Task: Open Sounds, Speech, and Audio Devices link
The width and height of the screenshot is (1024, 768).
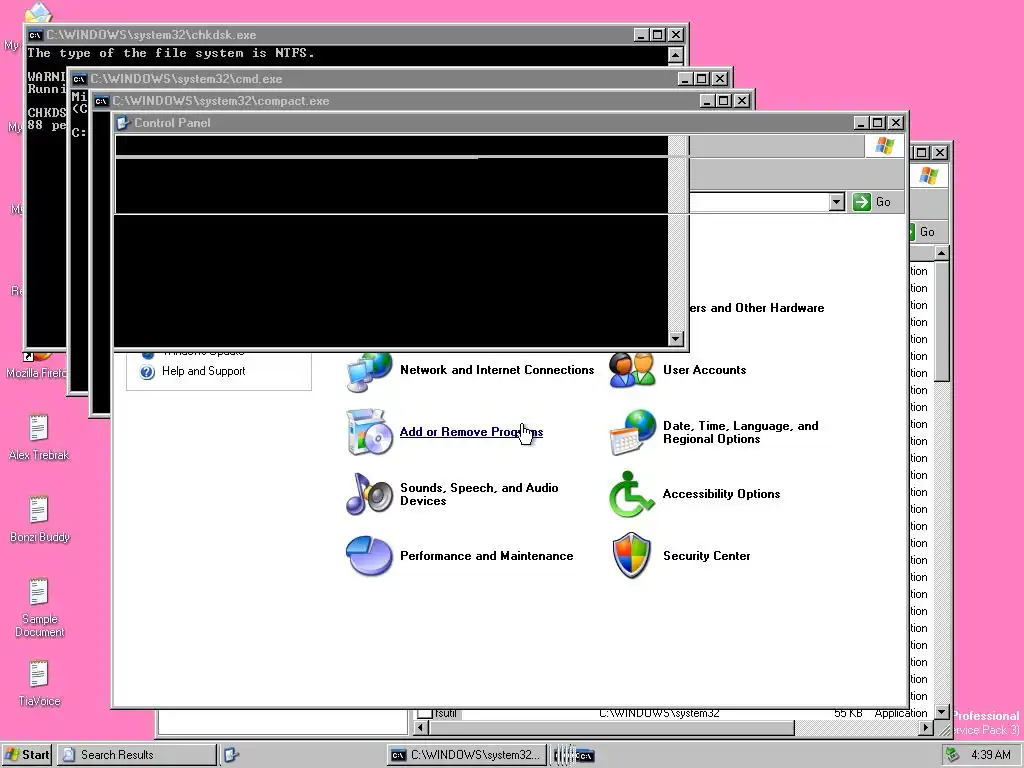Action: pos(479,494)
